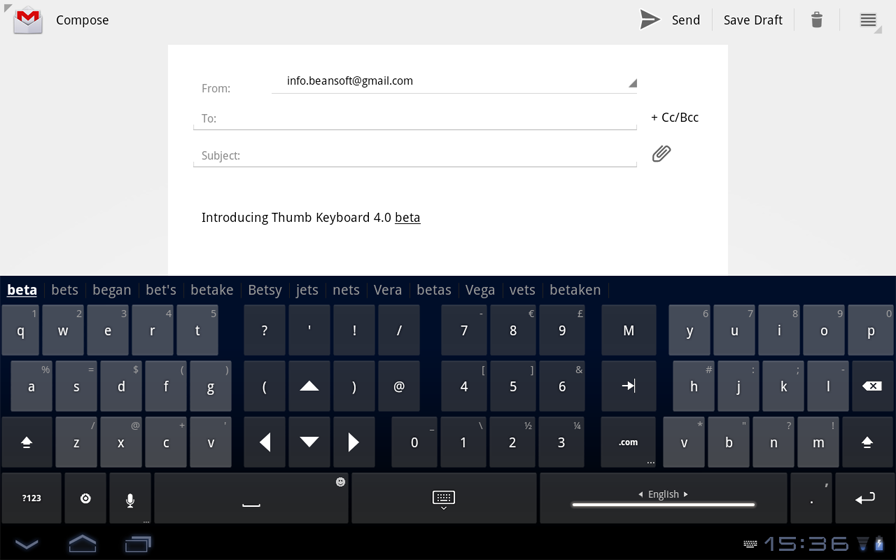Tap the tab key icon
Image resolution: width=896 pixels, height=560 pixels.
pos(629,386)
